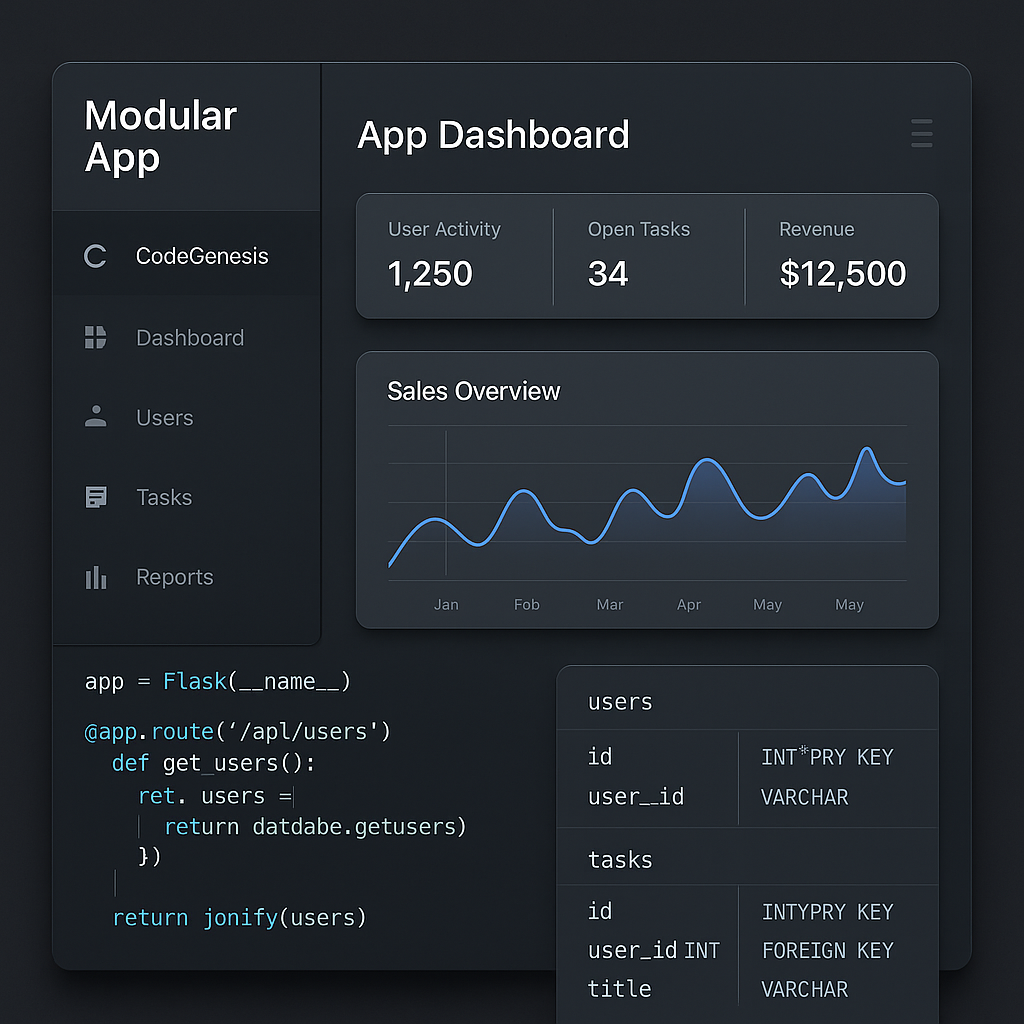Click the app = Flask(__name__) code line
This screenshot has height=1024, width=1024.
pyautogui.click(x=217, y=681)
